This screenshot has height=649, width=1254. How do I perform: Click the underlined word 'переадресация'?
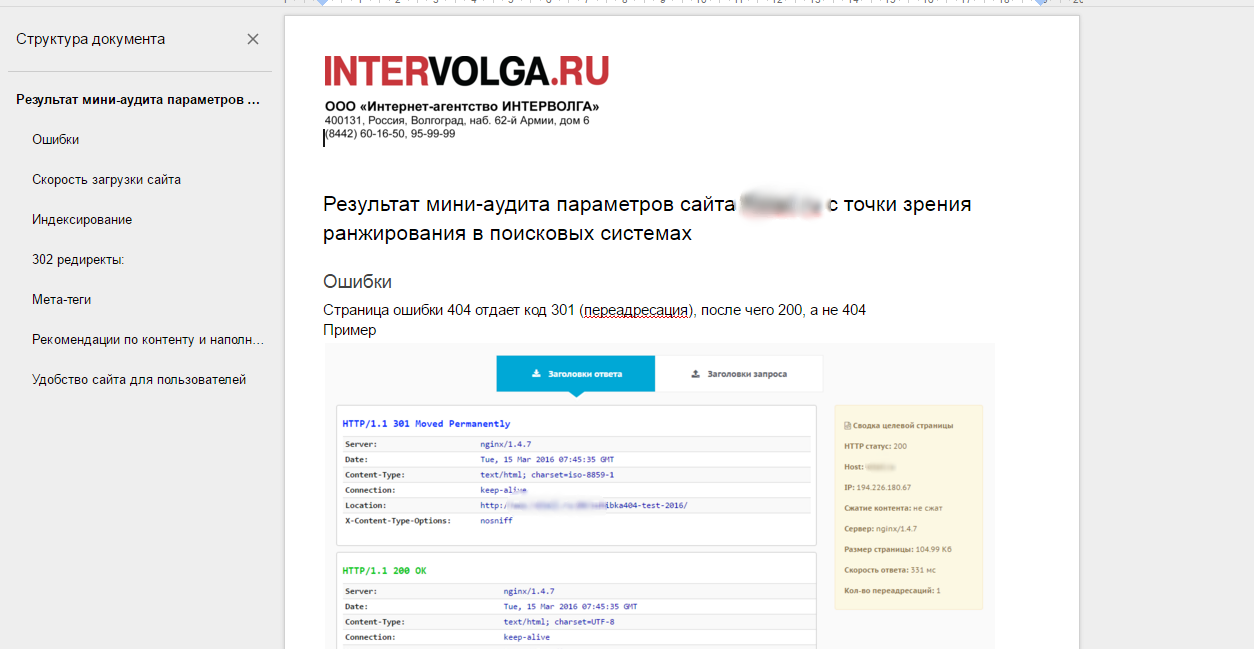(636, 311)
